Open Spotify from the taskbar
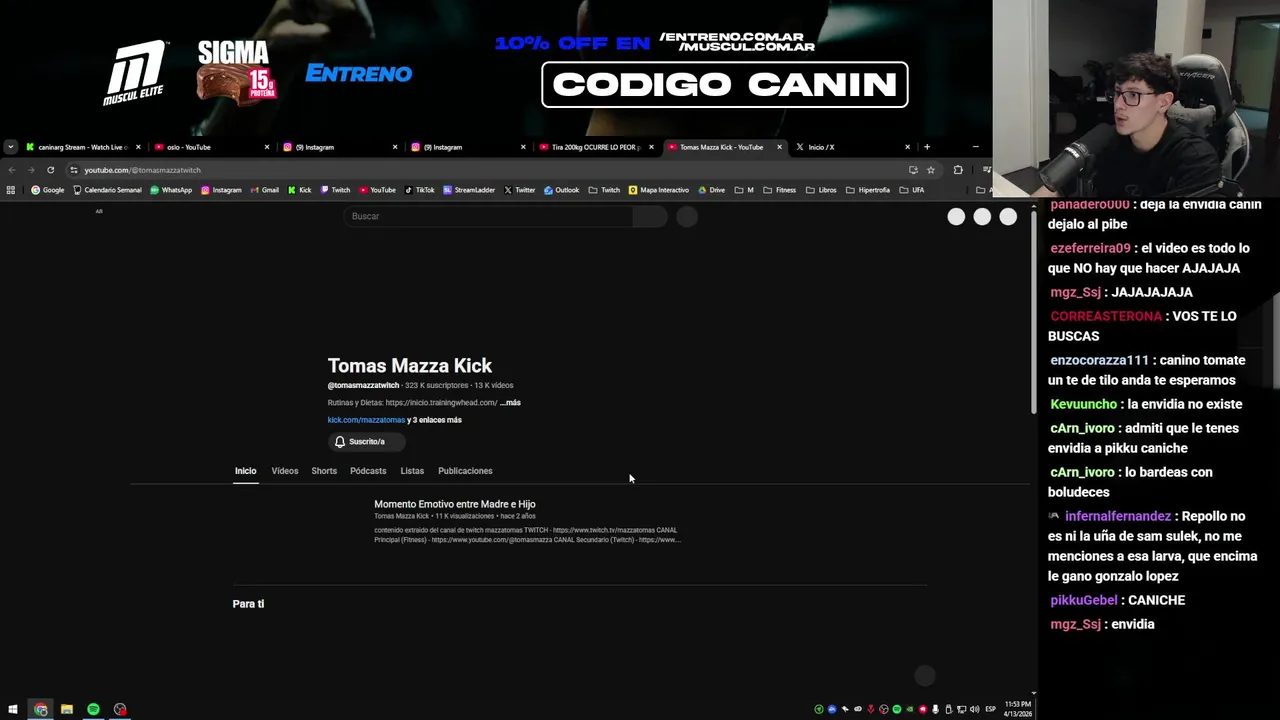This screenshot has width=1280, height=720. click(x=93, y=709)
